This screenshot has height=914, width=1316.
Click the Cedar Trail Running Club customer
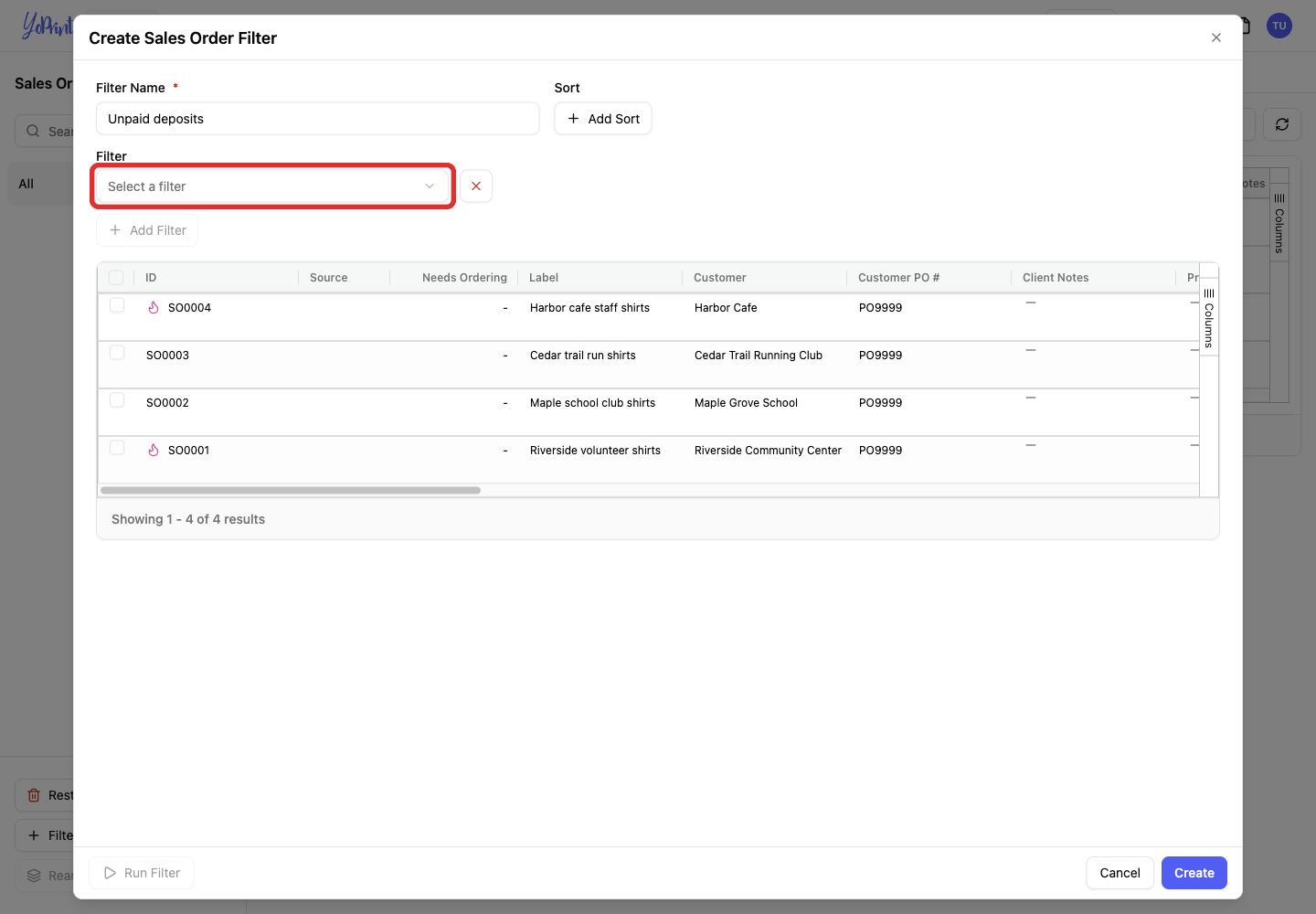pyautogui.click(x=759, y=356)
